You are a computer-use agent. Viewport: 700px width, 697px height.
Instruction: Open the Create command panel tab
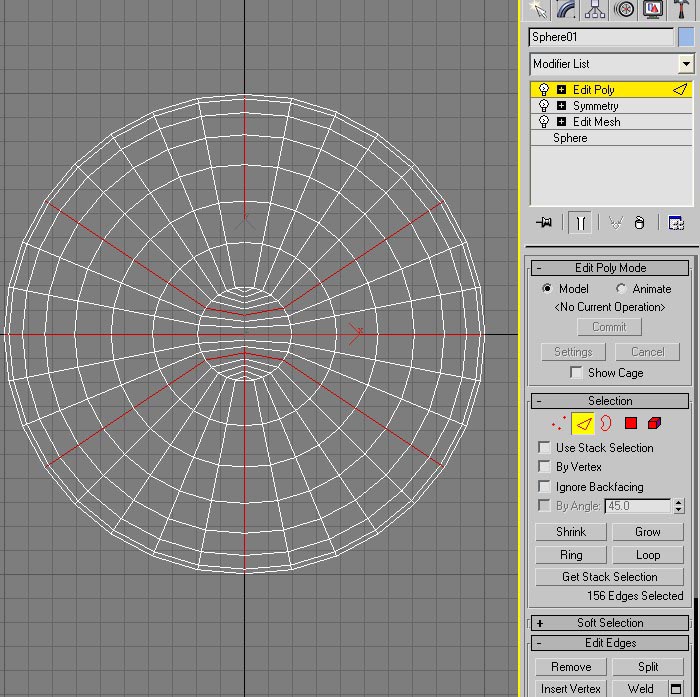pyautogui.click(x=538, y=9)
